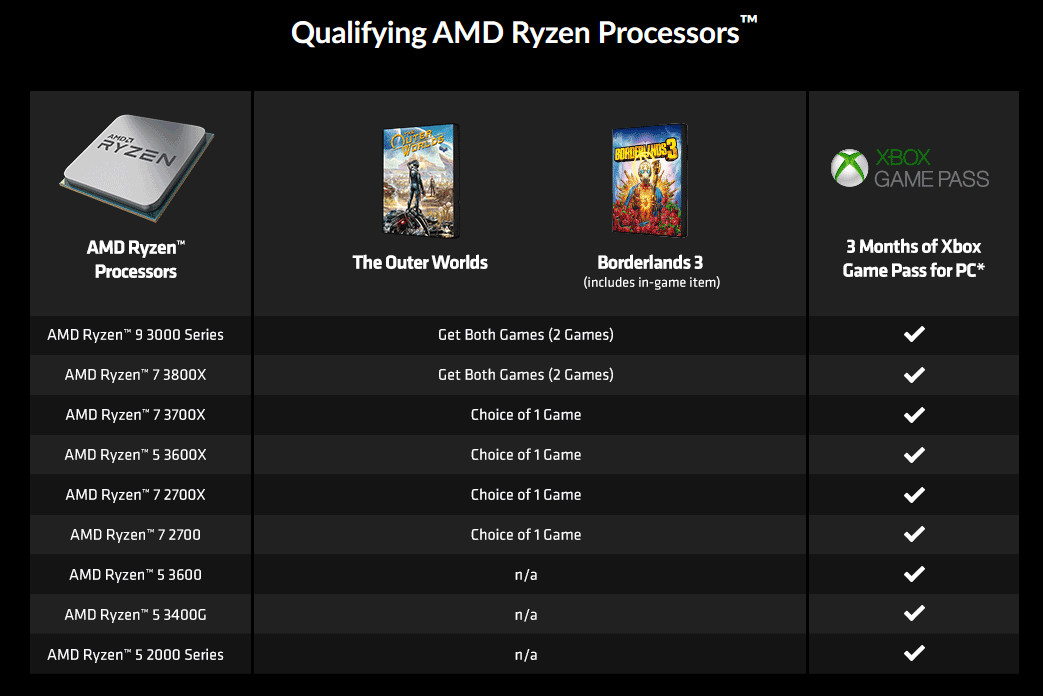Viewport: 1043px width, 696px height.
Task: Click 'Get Both Games' for Ryzen 9 3000 Series
Action: [x=525, y=335]
